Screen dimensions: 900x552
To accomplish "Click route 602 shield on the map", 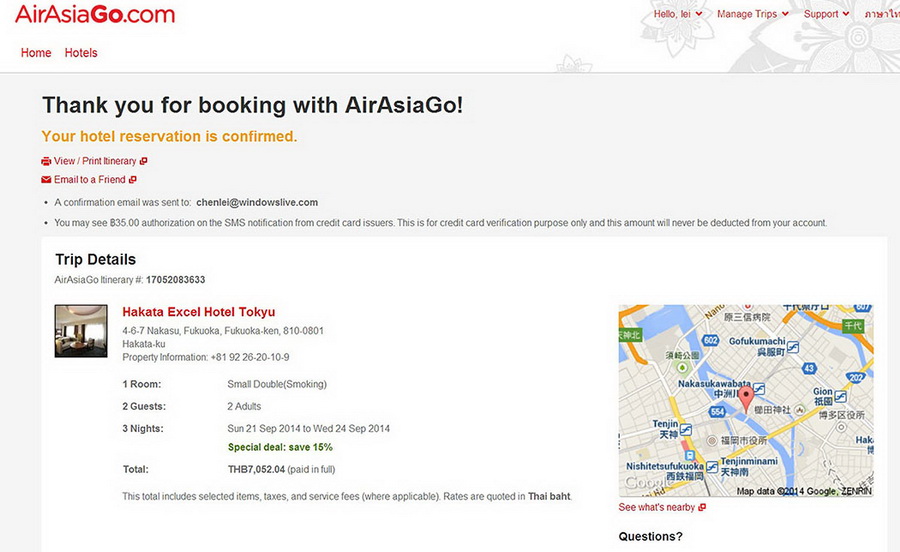I will (711, 340).
